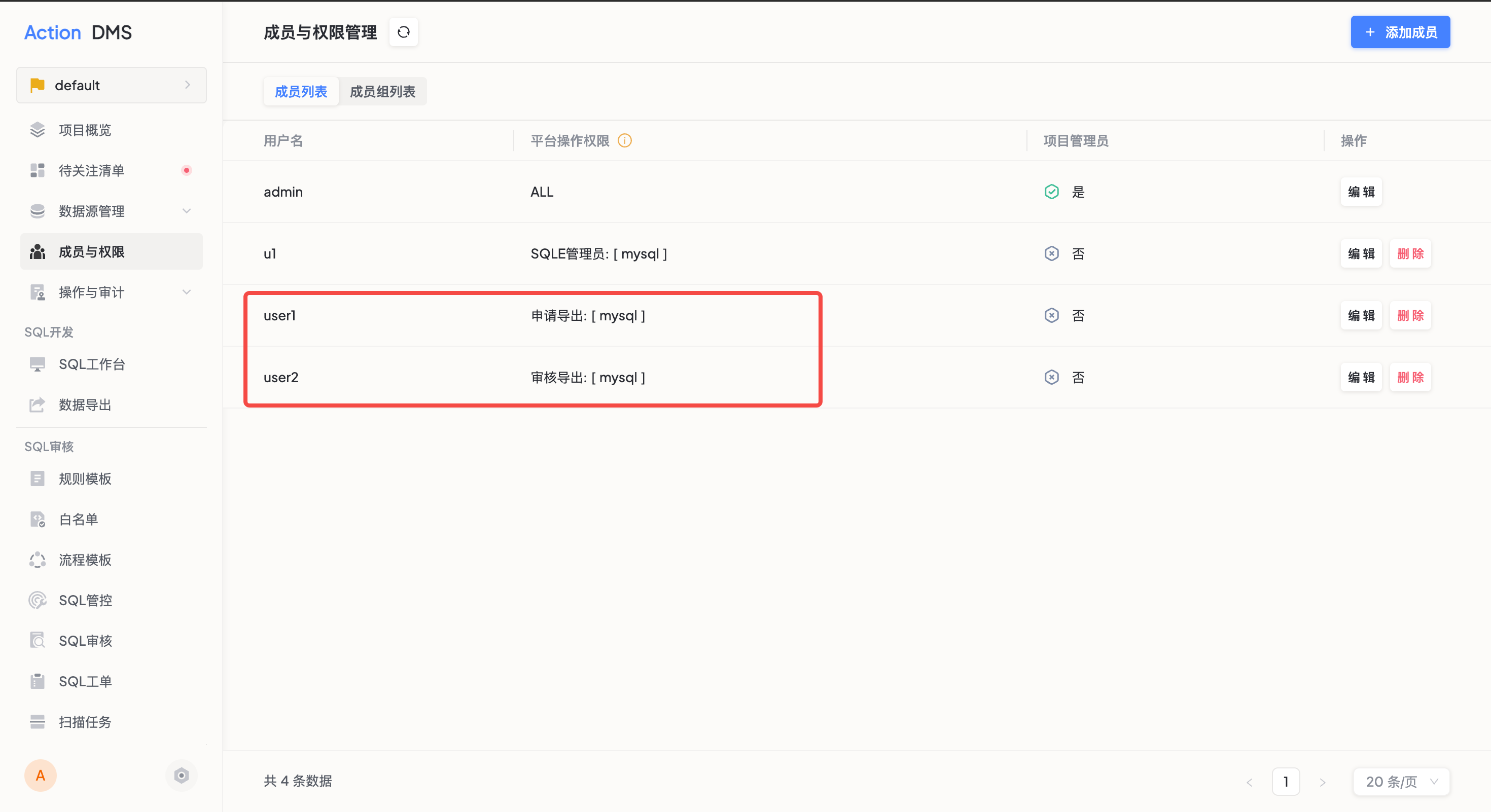The image size is (1491, 812).
Task: Click the SQL审核 magnifier icon
Action: pos(38,641)
